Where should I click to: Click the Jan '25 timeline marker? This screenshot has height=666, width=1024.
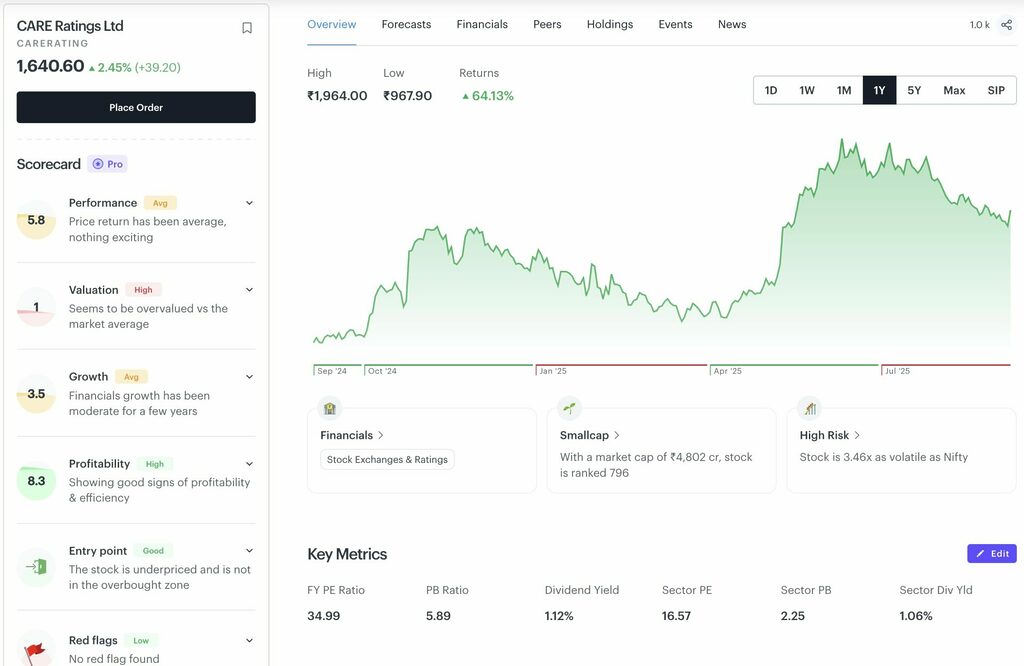553,371
